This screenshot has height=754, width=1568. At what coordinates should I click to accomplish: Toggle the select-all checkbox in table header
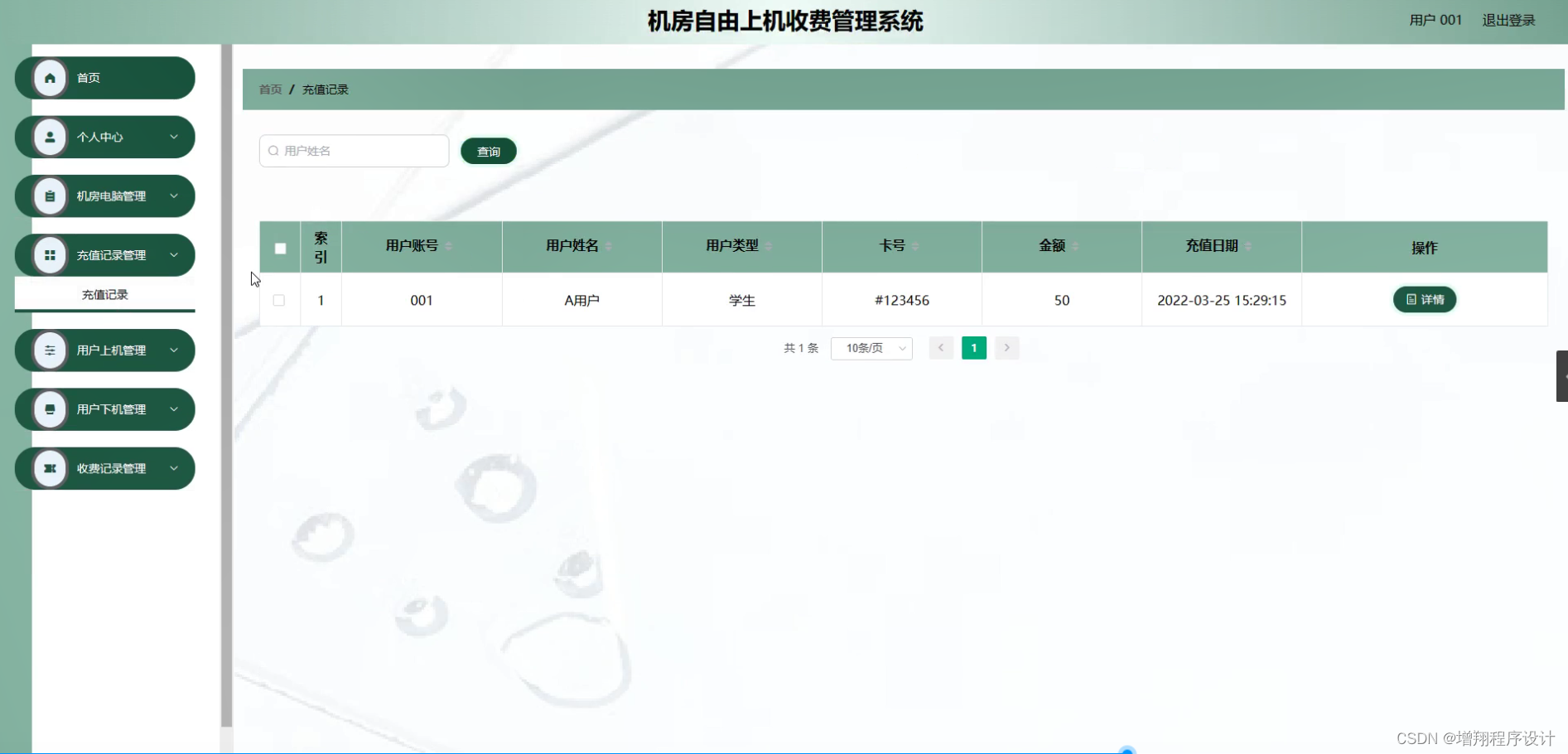279,247
